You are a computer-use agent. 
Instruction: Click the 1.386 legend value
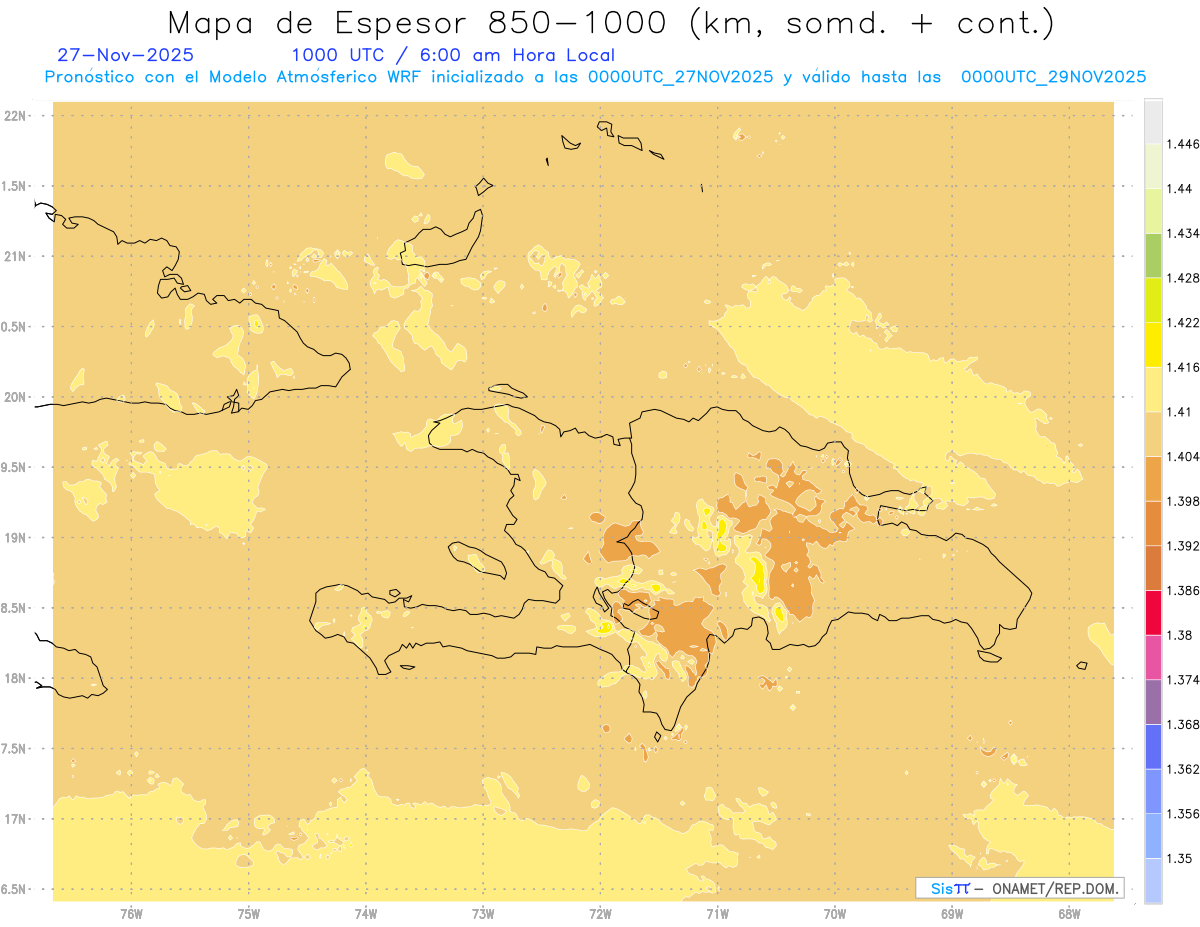tap(1183, 590)
